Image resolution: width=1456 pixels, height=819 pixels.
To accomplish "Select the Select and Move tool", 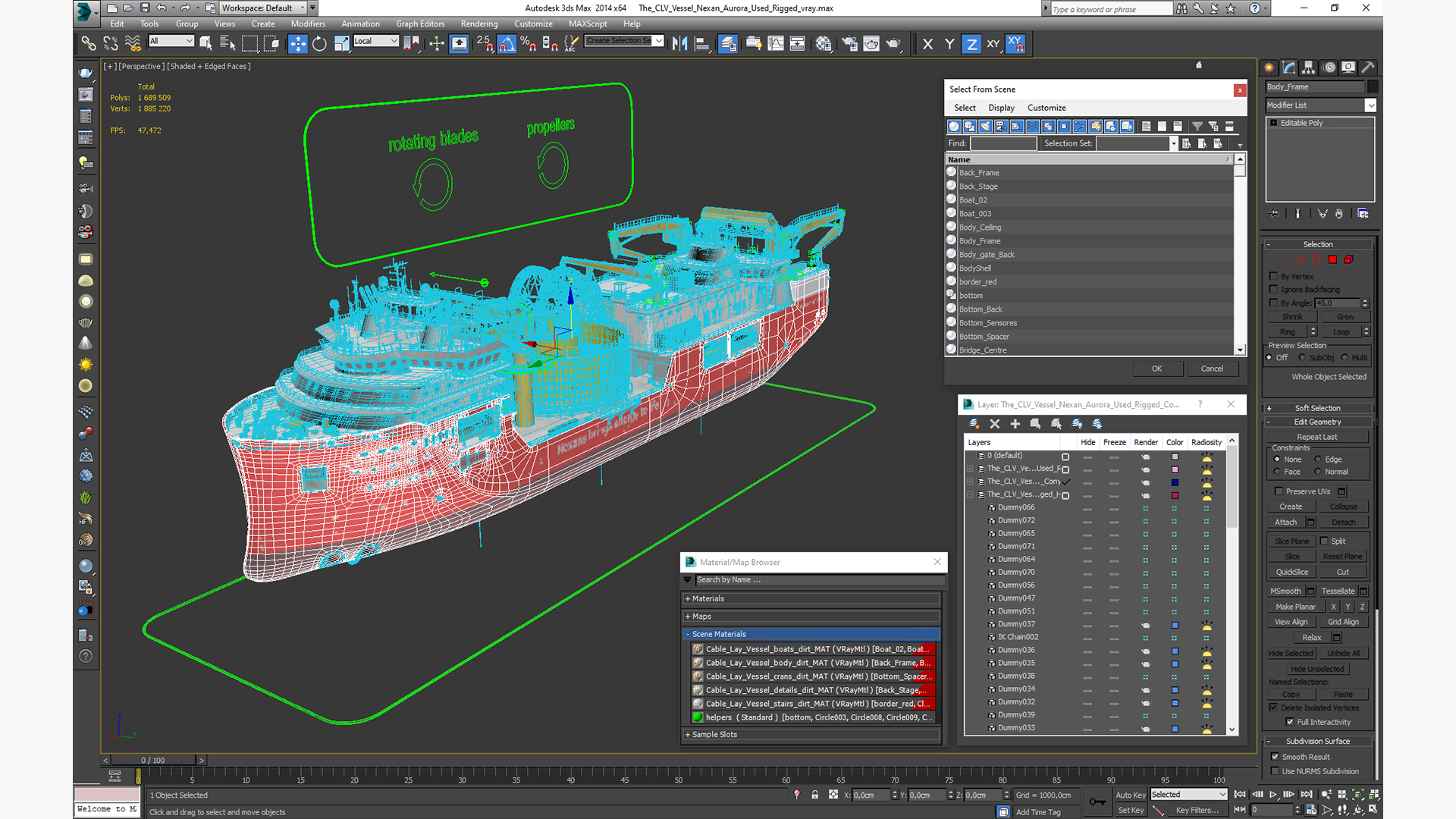I will tap(298, 44).
